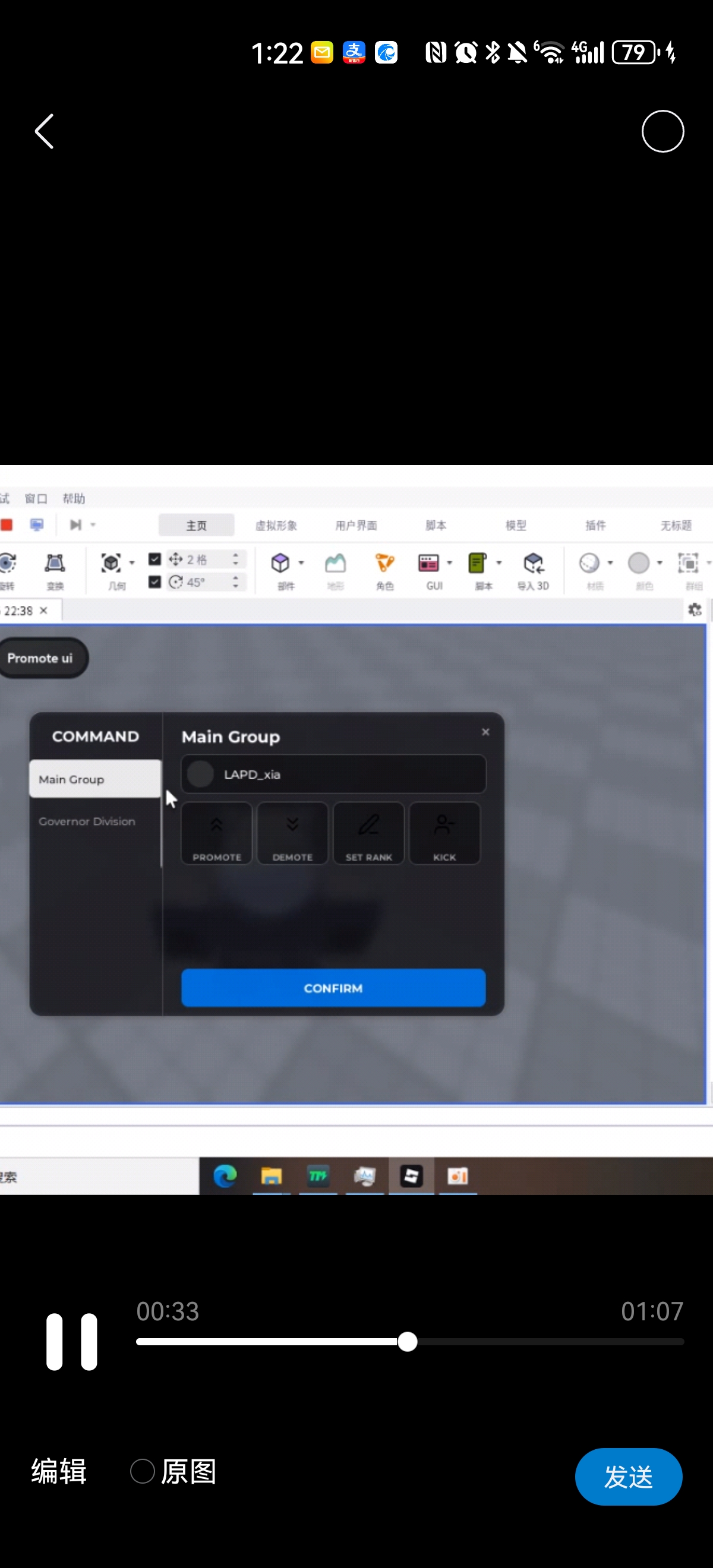Enable the 原图 original image option
The width and height of the screenshot is (713, 1568).
click(143, 1471)
